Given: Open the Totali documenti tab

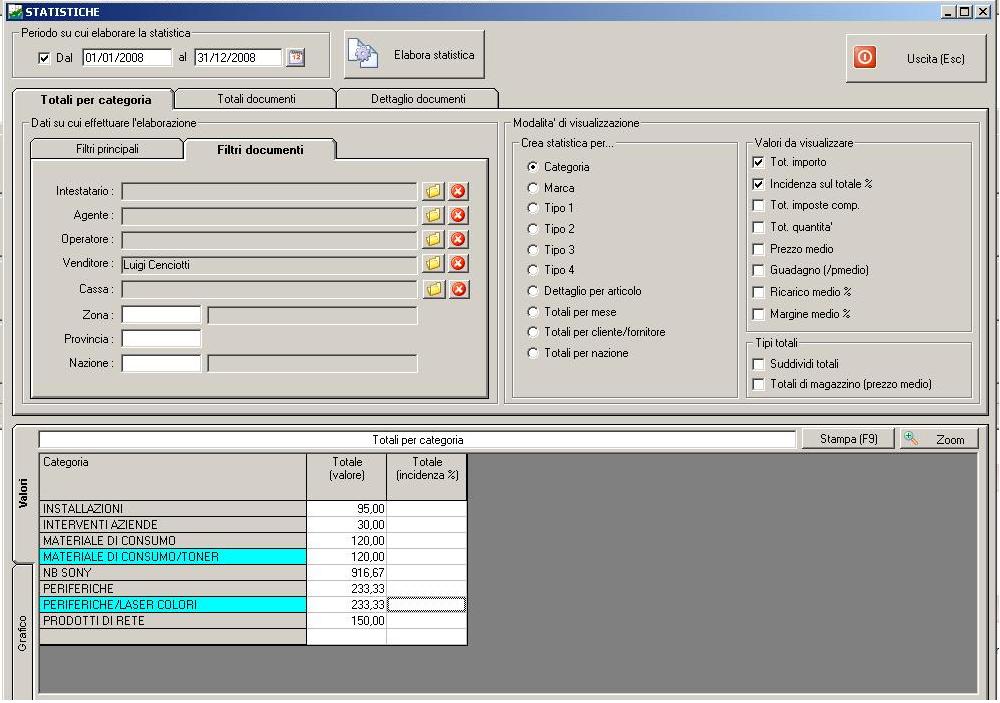Looking at the screenshot, I should (256, 99).
